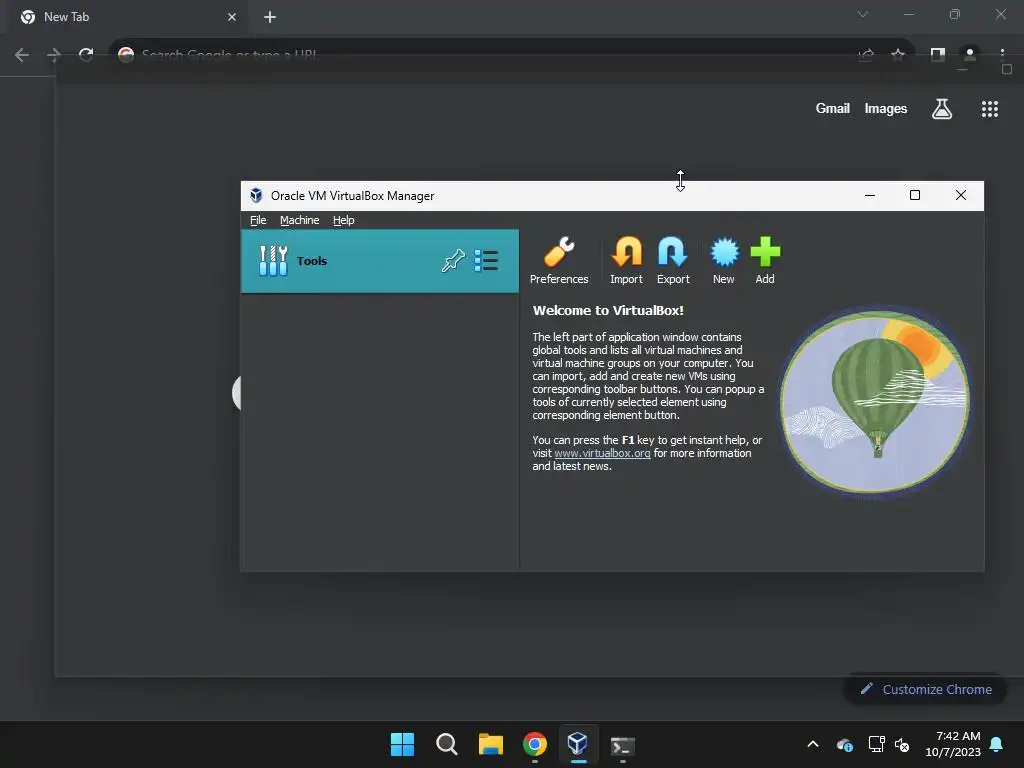
Task: Click the green Add machine icon
Action: pyautogui.click(x=765, y=261)
